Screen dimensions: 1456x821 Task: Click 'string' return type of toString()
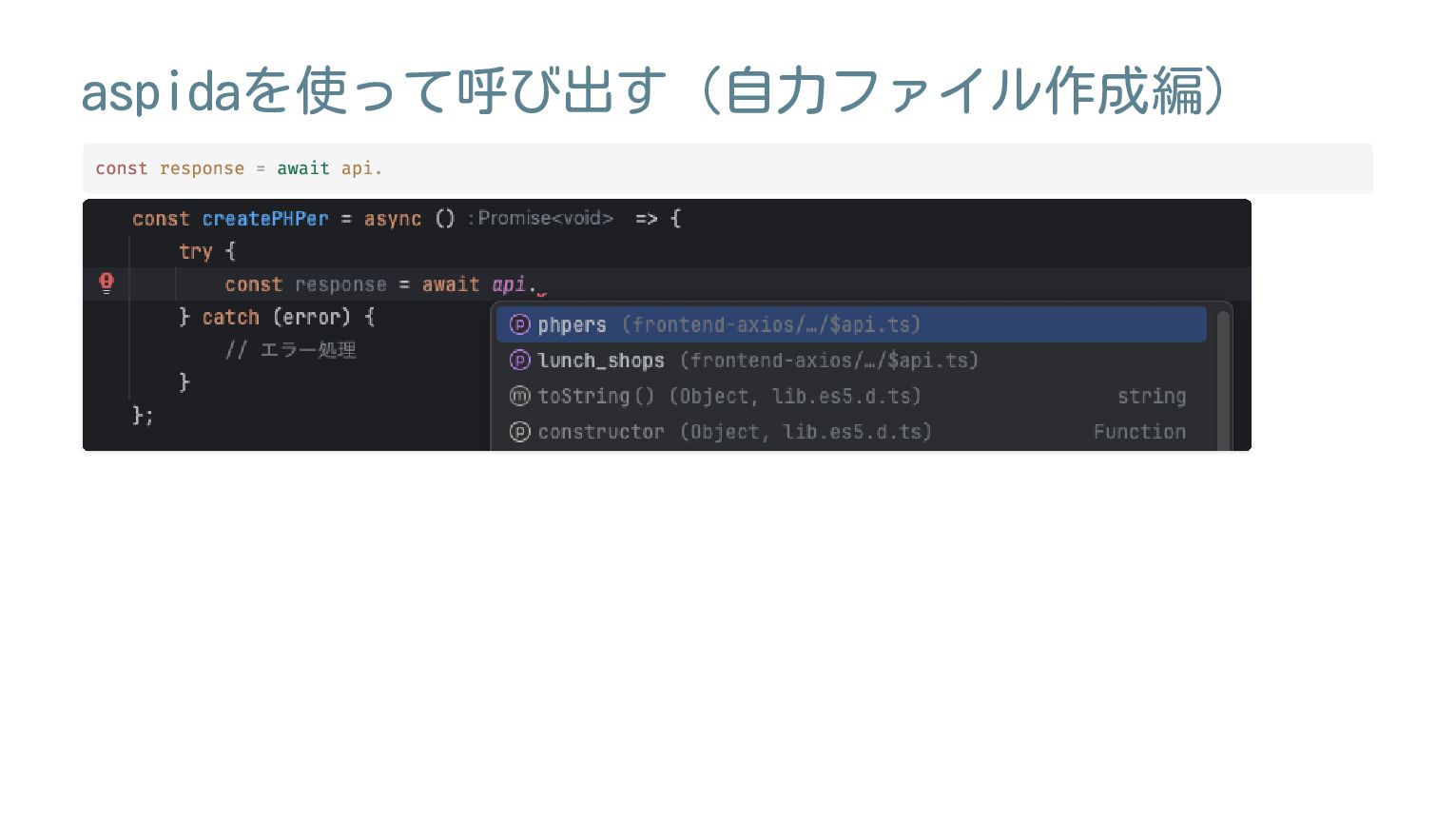click(x=1152, y=396)
